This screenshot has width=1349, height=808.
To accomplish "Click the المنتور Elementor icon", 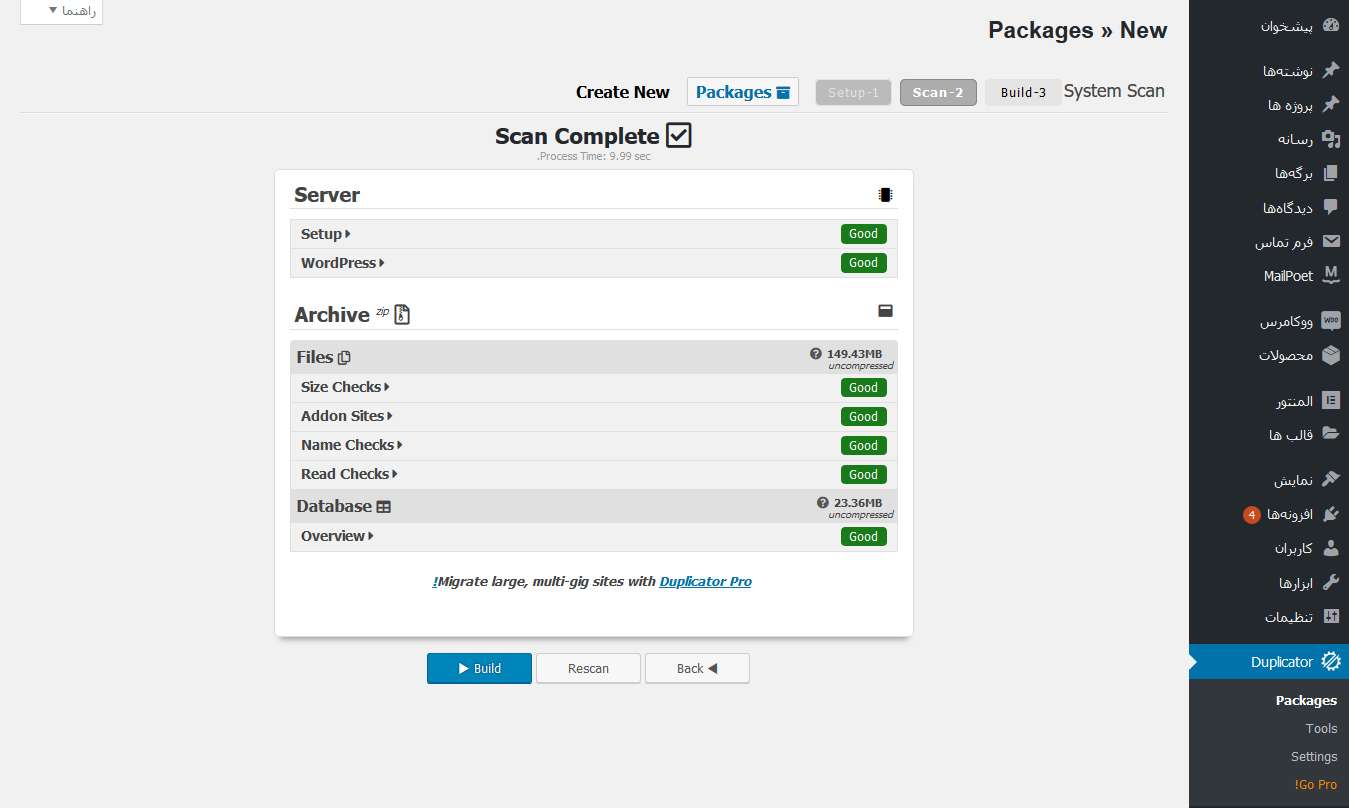I will tap(1330, 401).
